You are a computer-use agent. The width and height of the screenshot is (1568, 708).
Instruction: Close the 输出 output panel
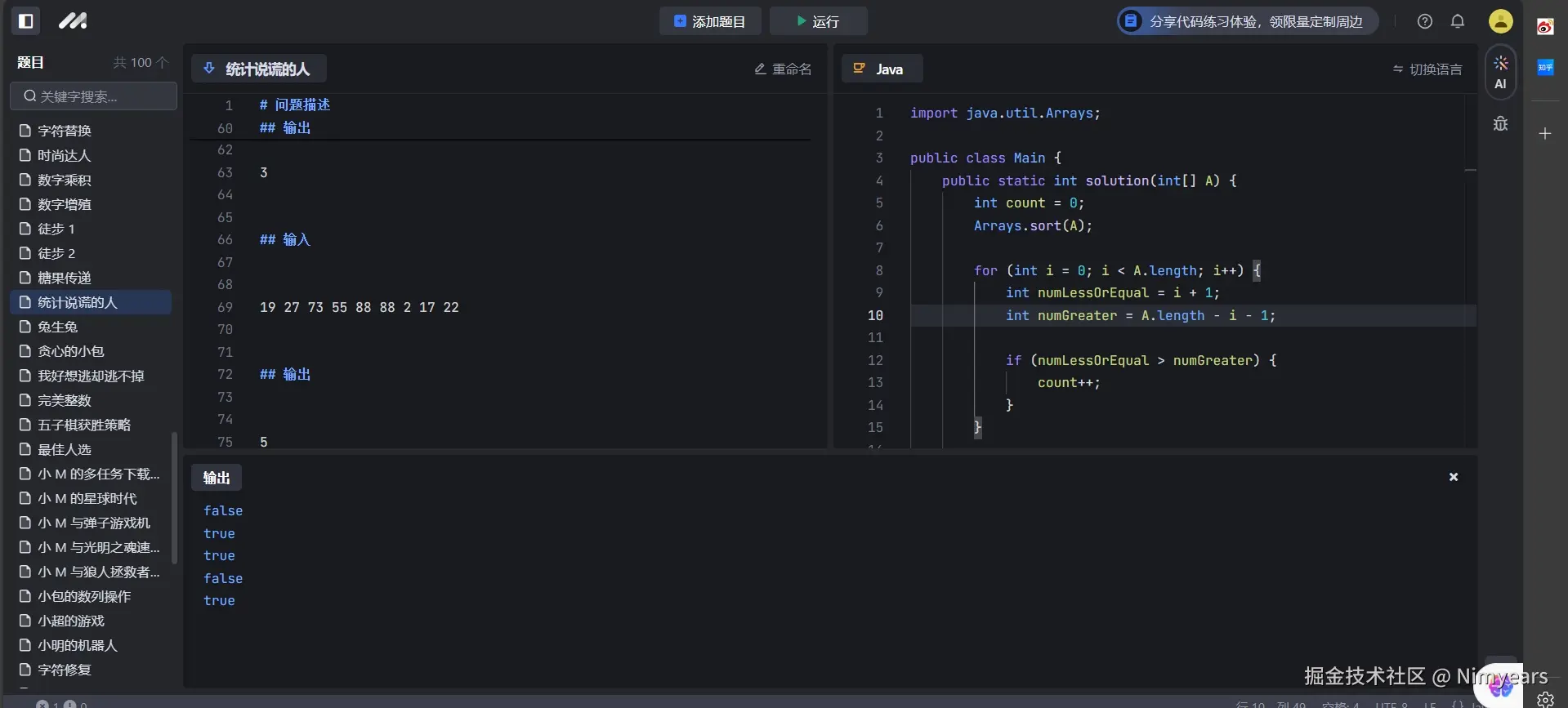[1453, 477]
